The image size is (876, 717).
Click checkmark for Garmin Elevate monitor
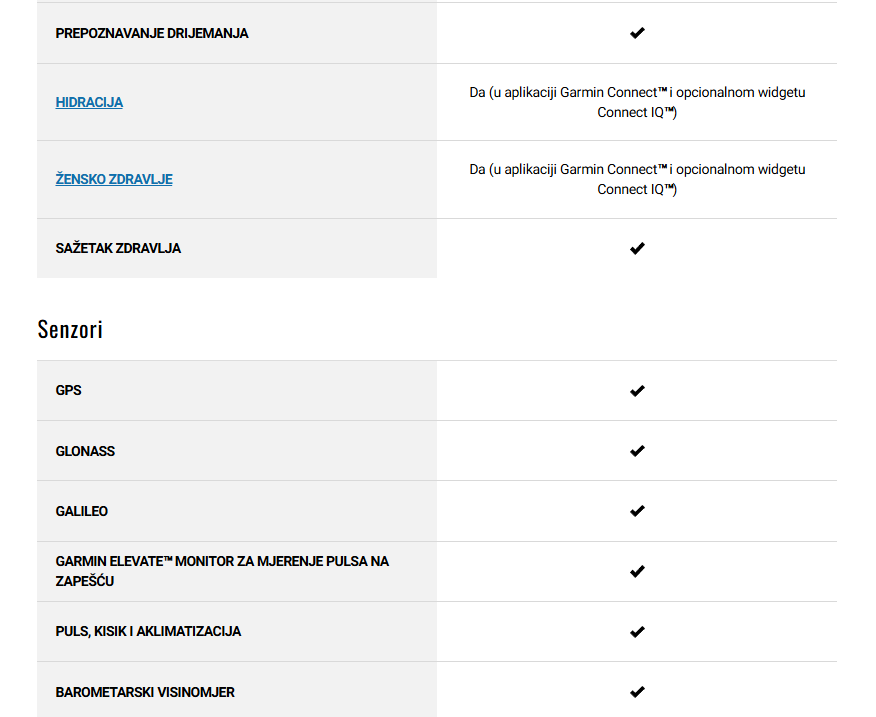[x=637, y=571]
